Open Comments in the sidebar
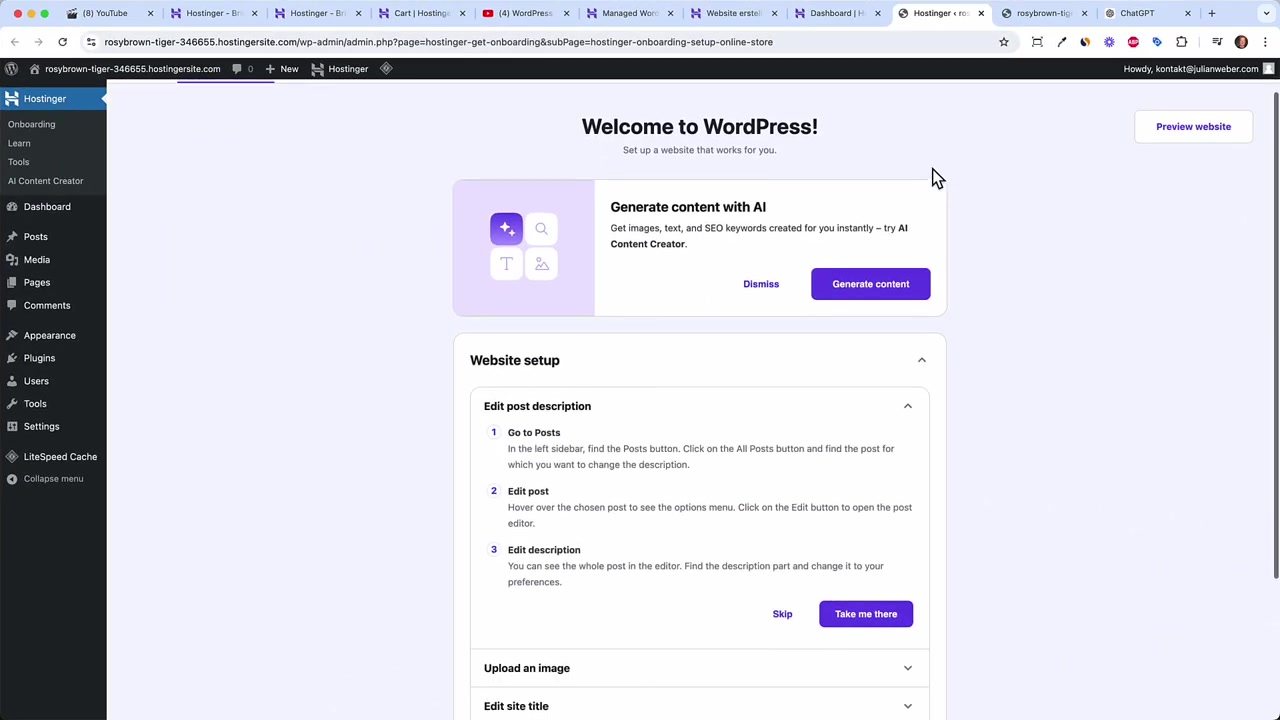 [47, 306]
